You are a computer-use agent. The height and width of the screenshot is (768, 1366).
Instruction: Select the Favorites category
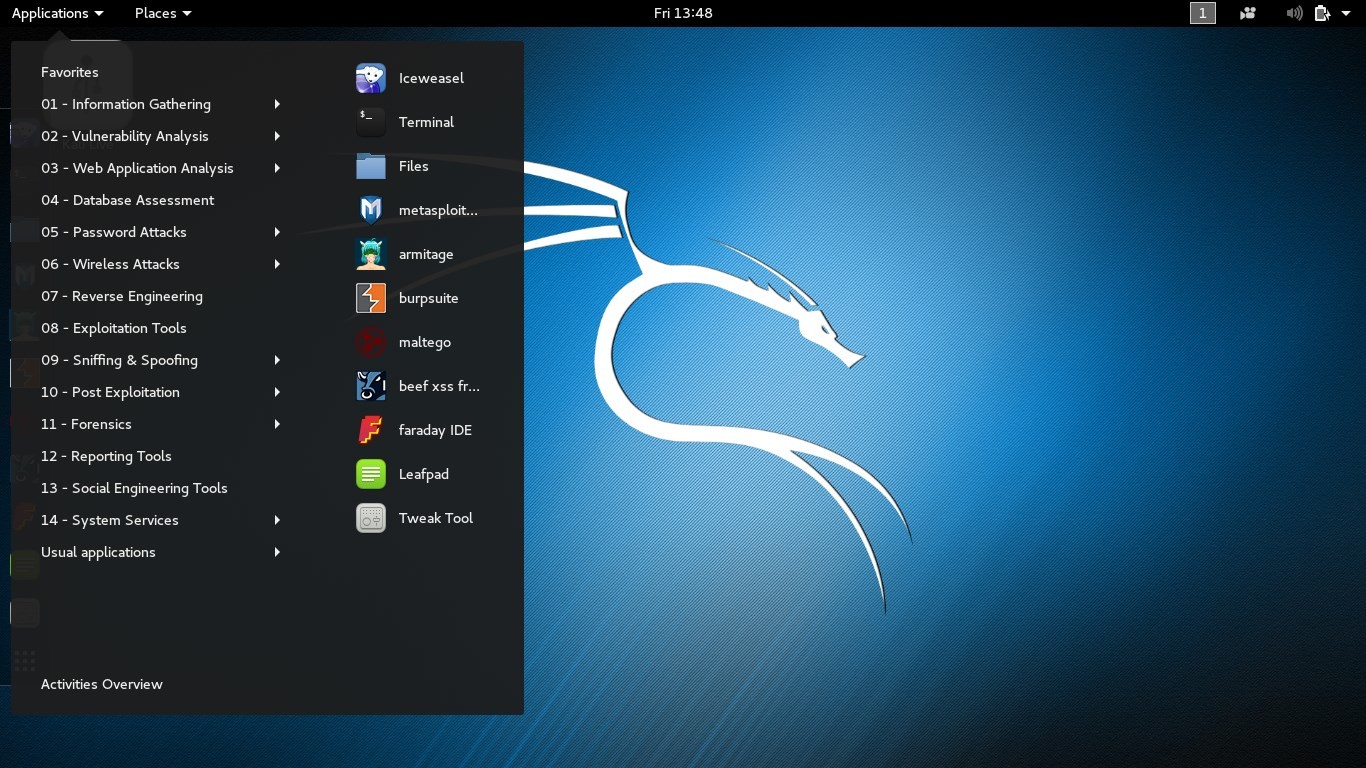pyautogui.click(x=69, y=72)
